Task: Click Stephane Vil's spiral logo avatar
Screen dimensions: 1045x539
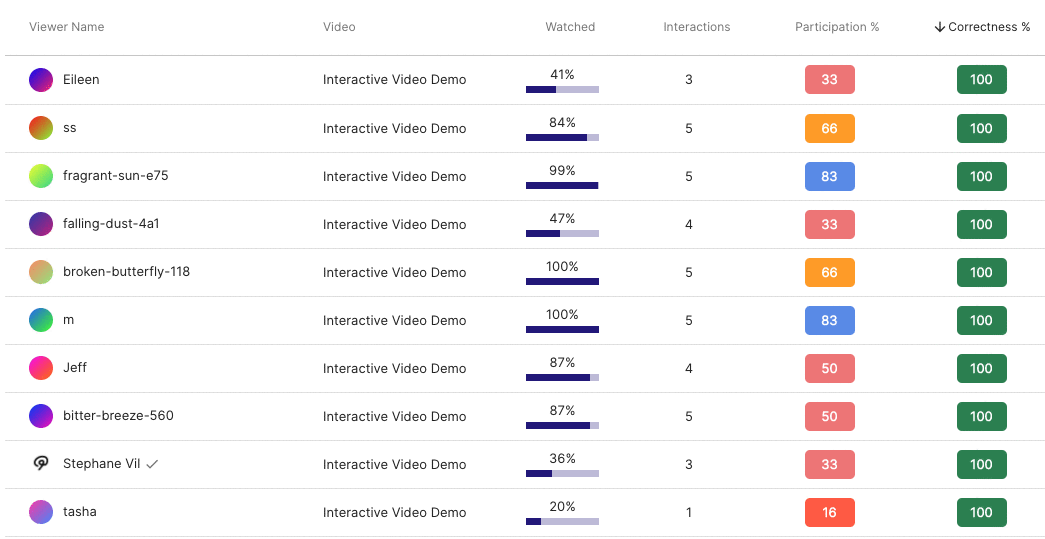Action: (x=41, y=464)
